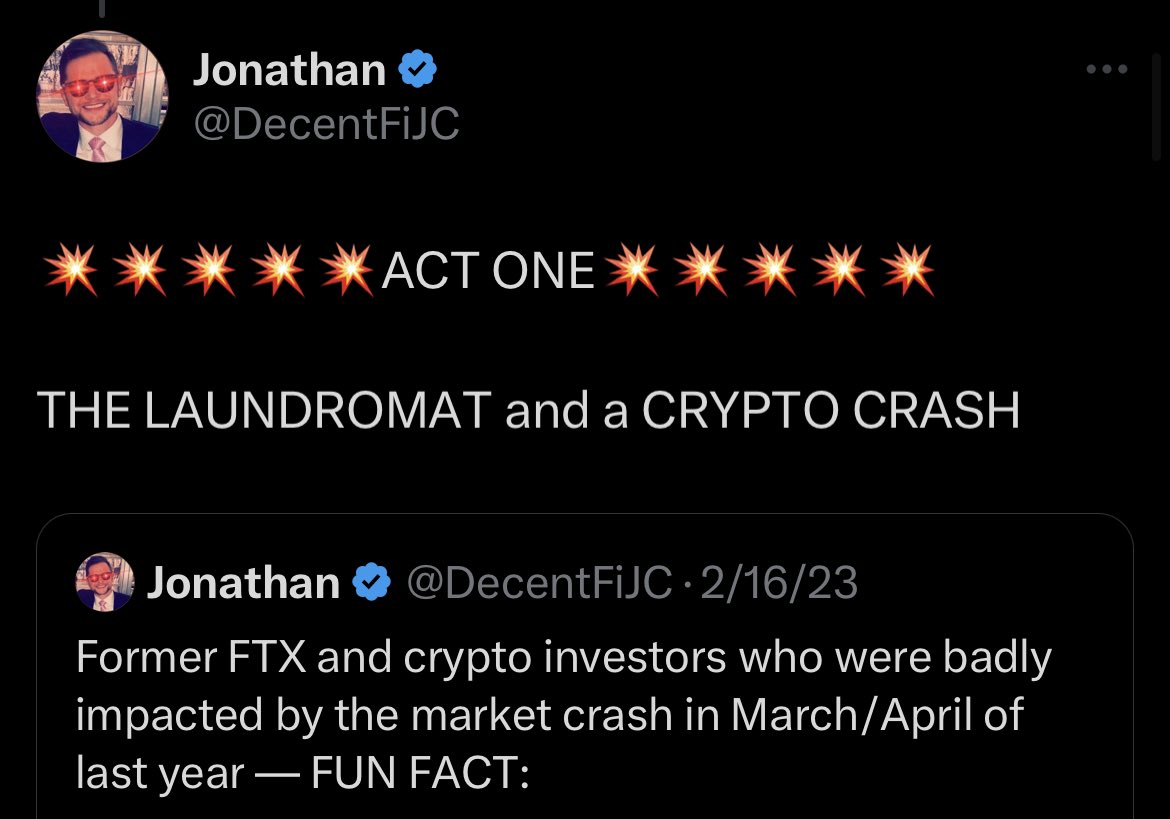1170x819 pixels.
Task: Click the thread connector line above the avatar
Action: pyautogui.click(x=102, y=8)
